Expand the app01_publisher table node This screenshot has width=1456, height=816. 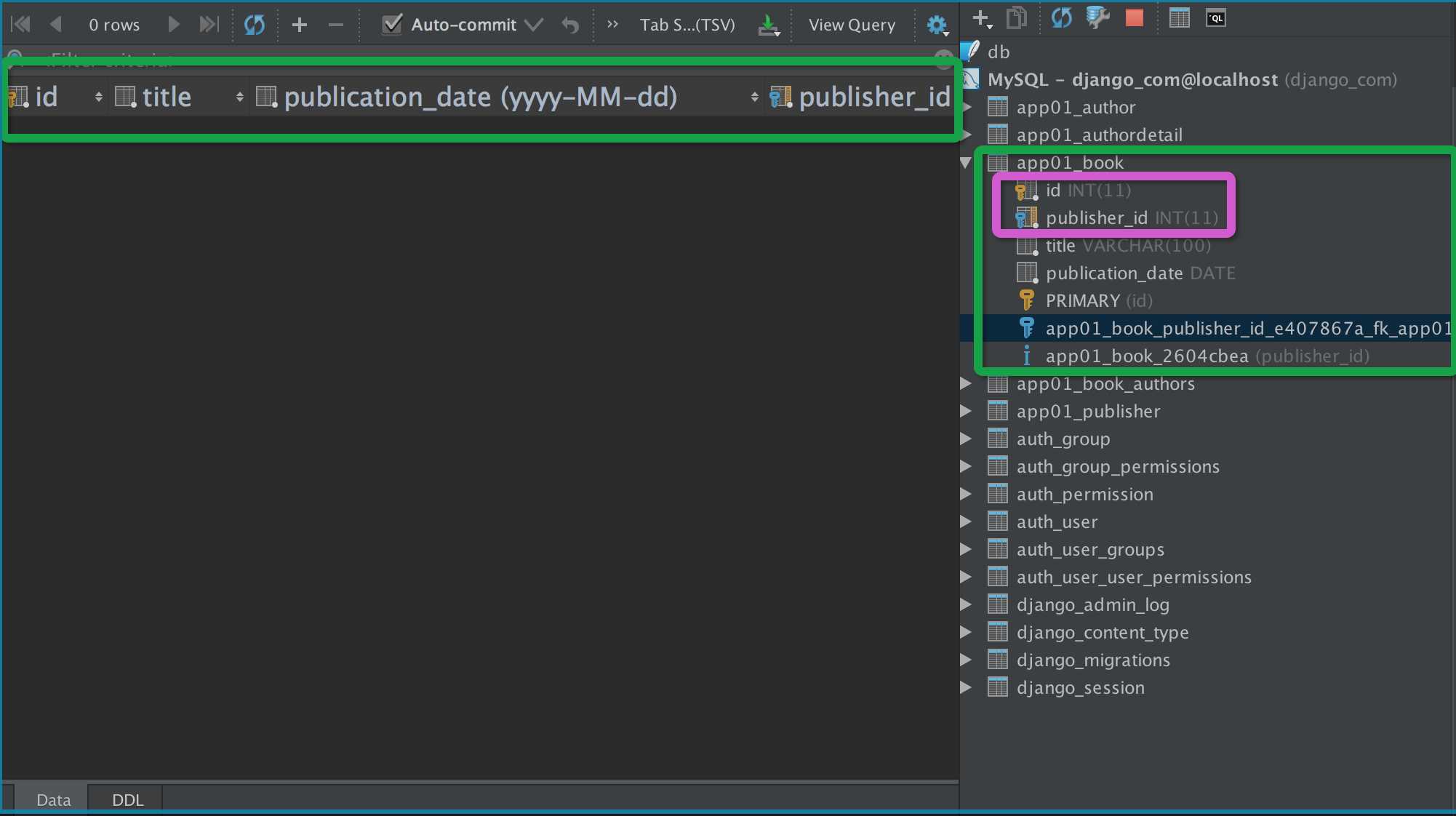966,411
